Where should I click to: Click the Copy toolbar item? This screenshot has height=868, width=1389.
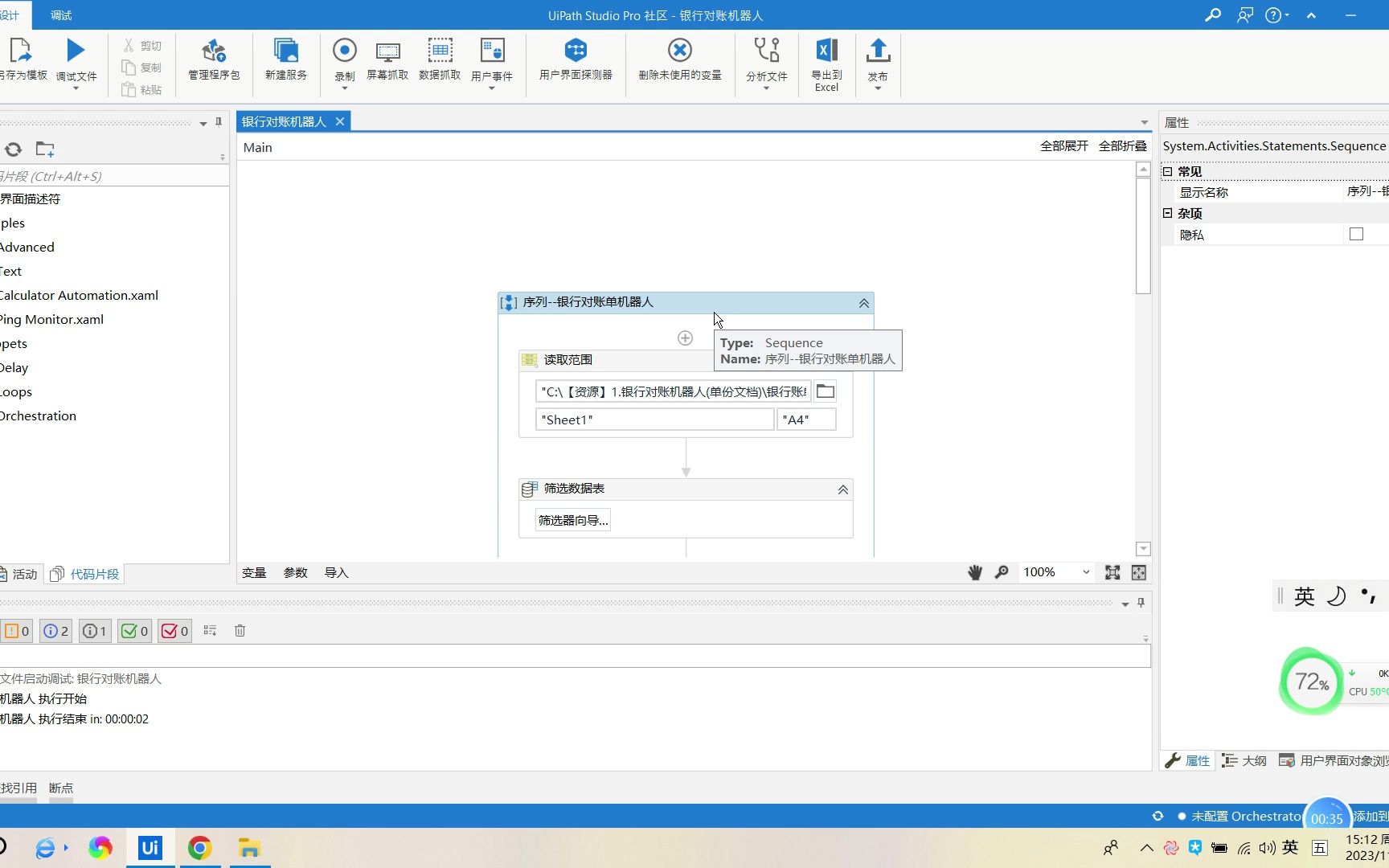tap(142, 68)
